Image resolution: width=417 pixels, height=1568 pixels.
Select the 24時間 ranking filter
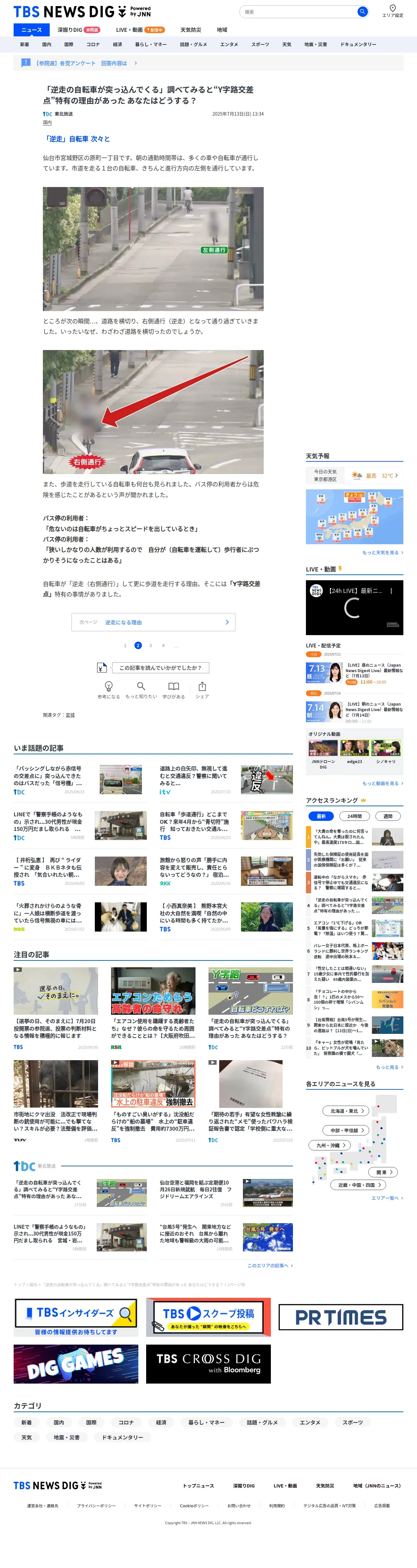click(354, 816)
